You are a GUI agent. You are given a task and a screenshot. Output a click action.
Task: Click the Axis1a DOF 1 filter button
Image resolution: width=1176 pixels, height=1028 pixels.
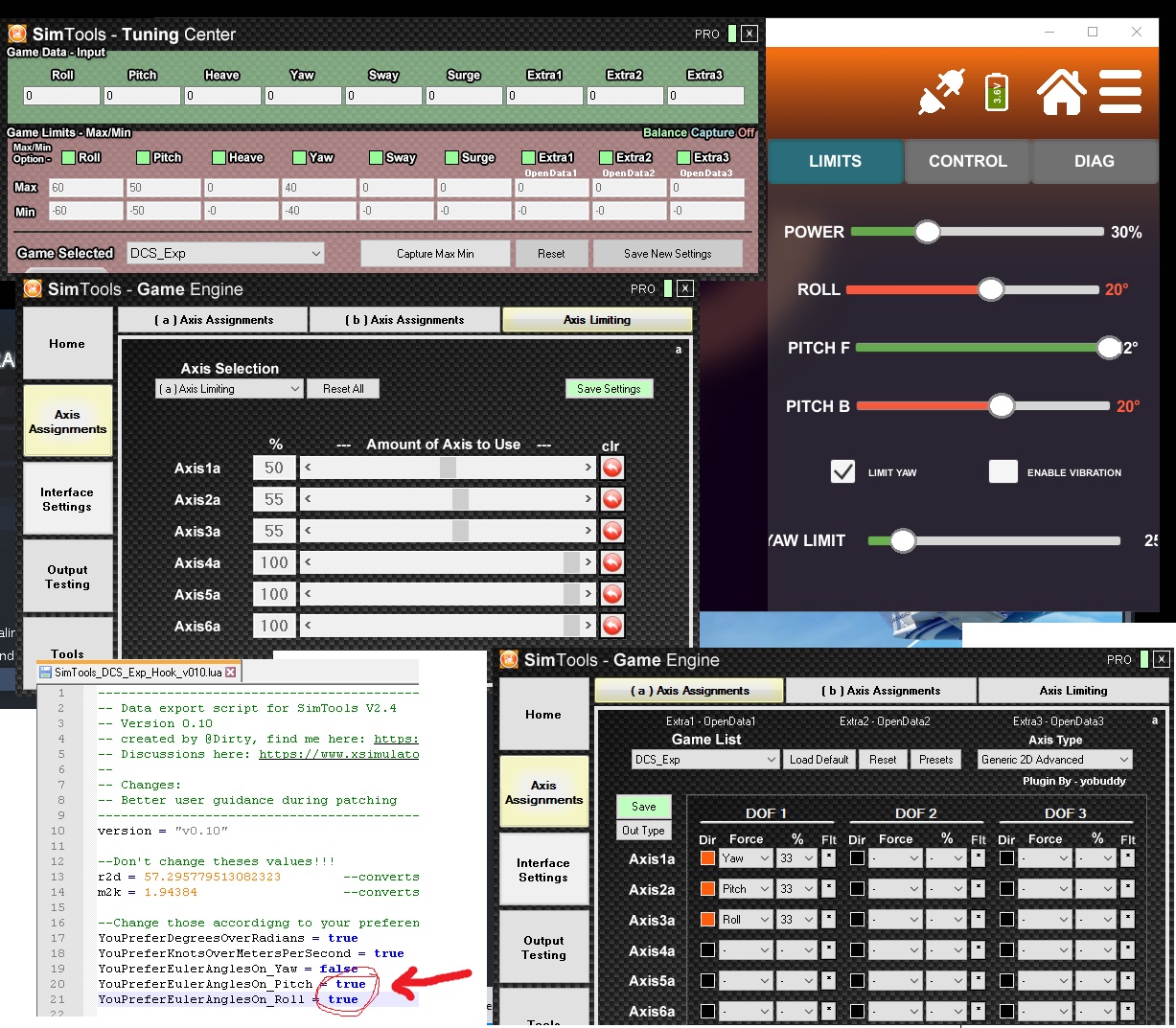(829, 858)
